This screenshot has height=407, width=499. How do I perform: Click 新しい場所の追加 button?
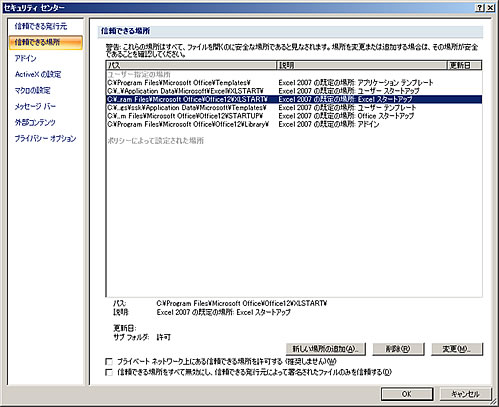tap(326, 349)
